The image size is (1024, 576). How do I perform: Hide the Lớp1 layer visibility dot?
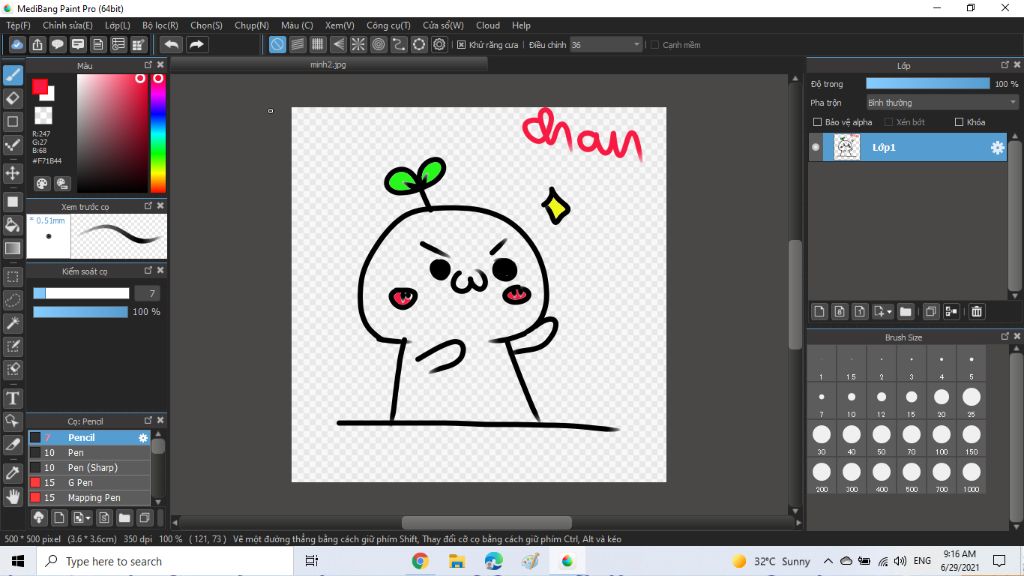pyautogui.click(x=816, y=148)
